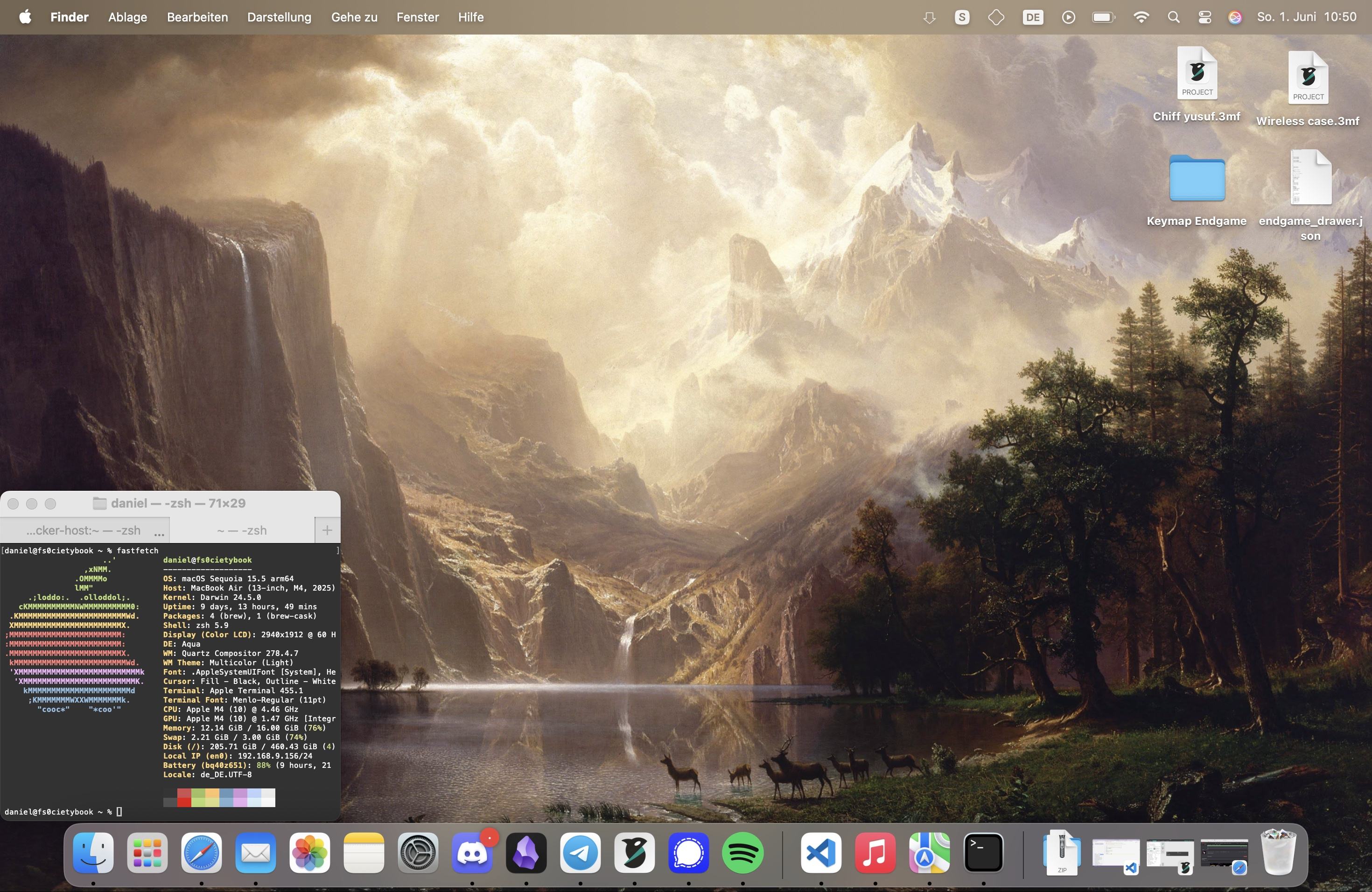Open Spotlight search magnifier
Screen dimensions: 1372x892
1174,17
